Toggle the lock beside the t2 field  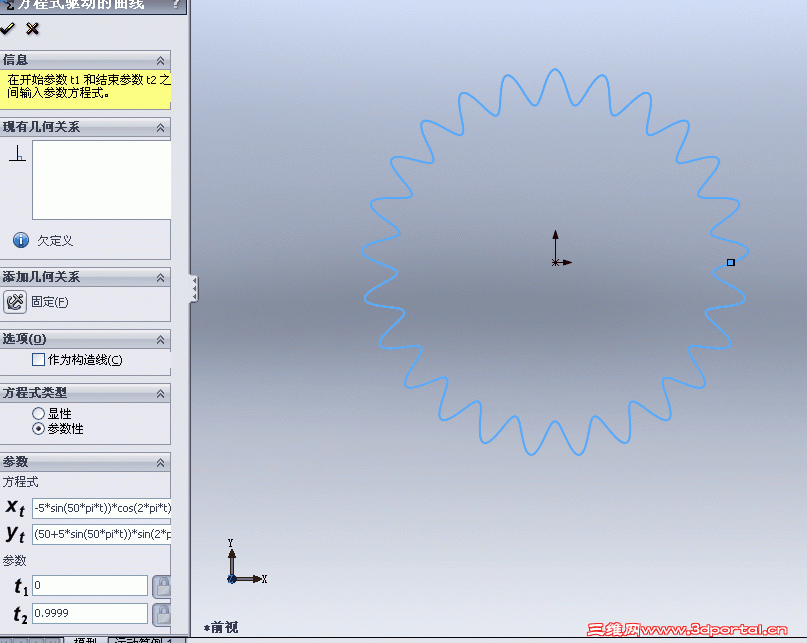(x=162, y=615)
